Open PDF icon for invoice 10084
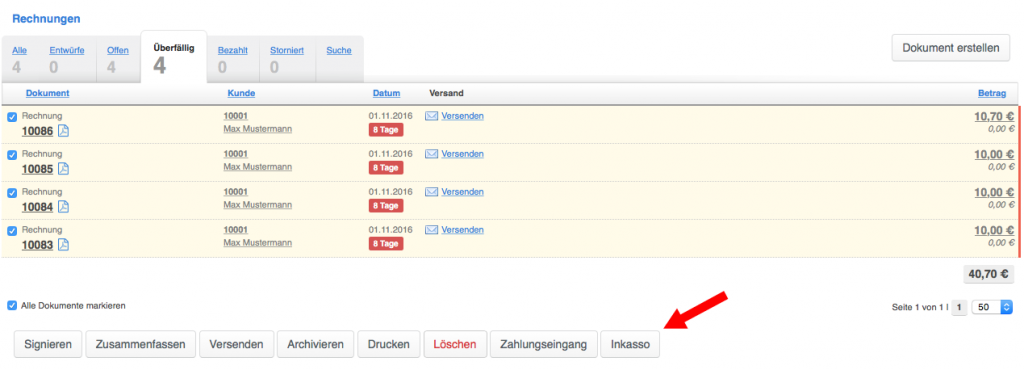 coord(63,206)
